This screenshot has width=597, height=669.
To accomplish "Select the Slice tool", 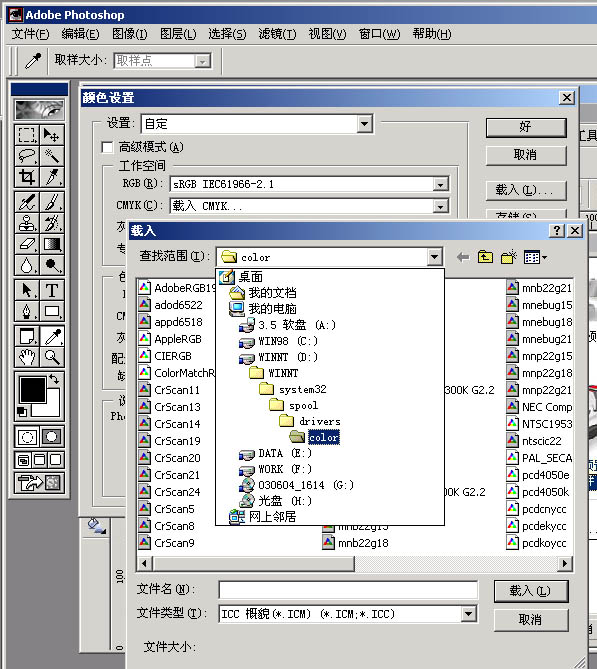I will [52, 177].
